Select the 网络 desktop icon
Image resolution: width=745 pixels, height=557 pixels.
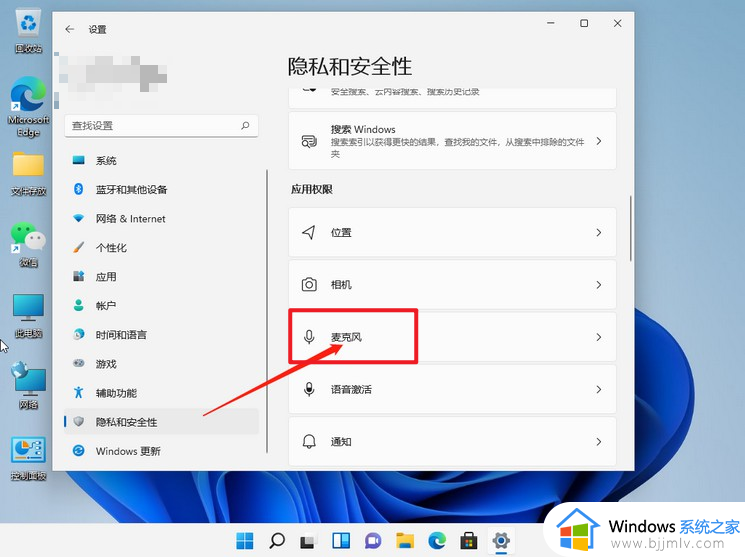tap(29, 385)
